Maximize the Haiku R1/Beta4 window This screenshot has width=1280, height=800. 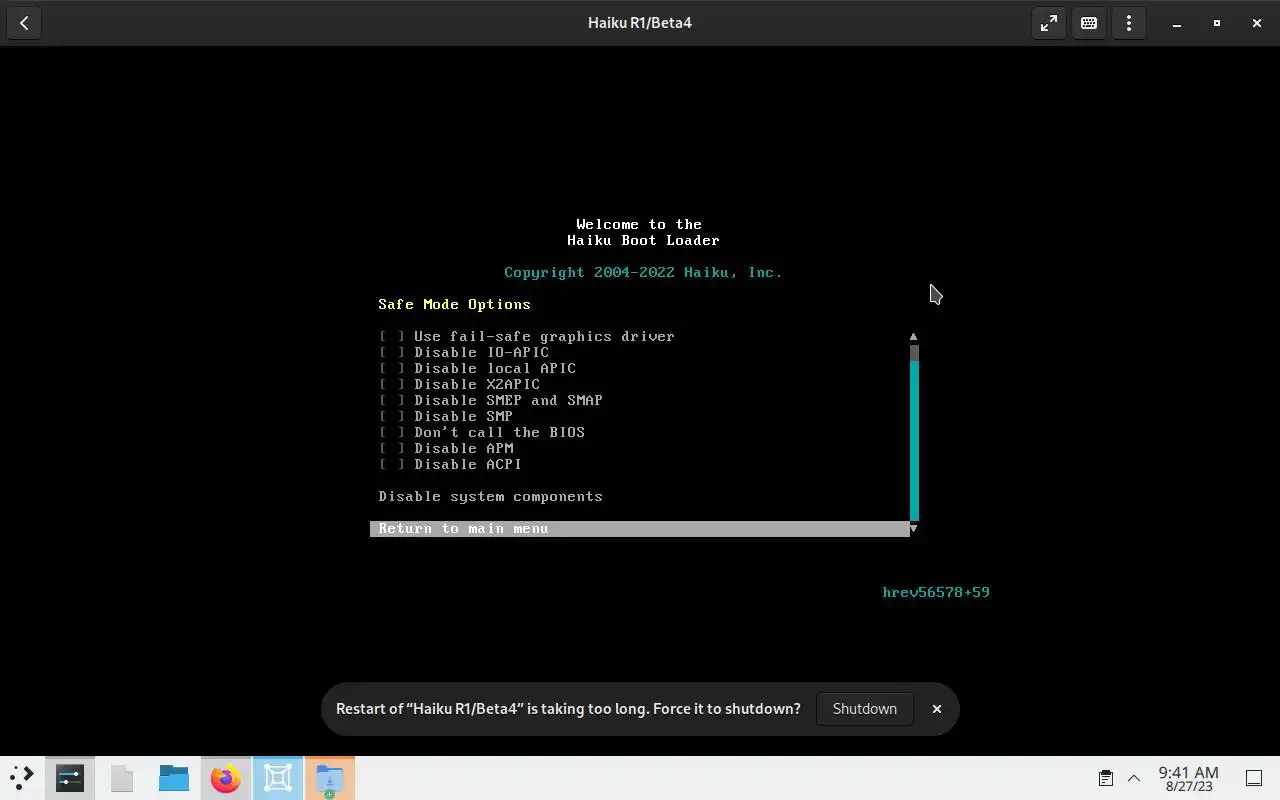[x=1217, y=23]
